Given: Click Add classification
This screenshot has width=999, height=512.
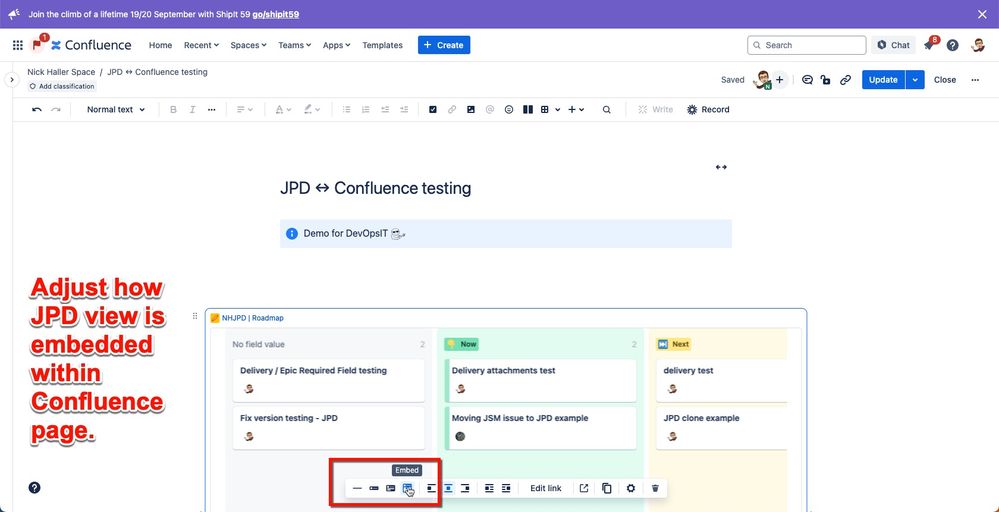Looking at the screenshot, I should coord(62,86).
